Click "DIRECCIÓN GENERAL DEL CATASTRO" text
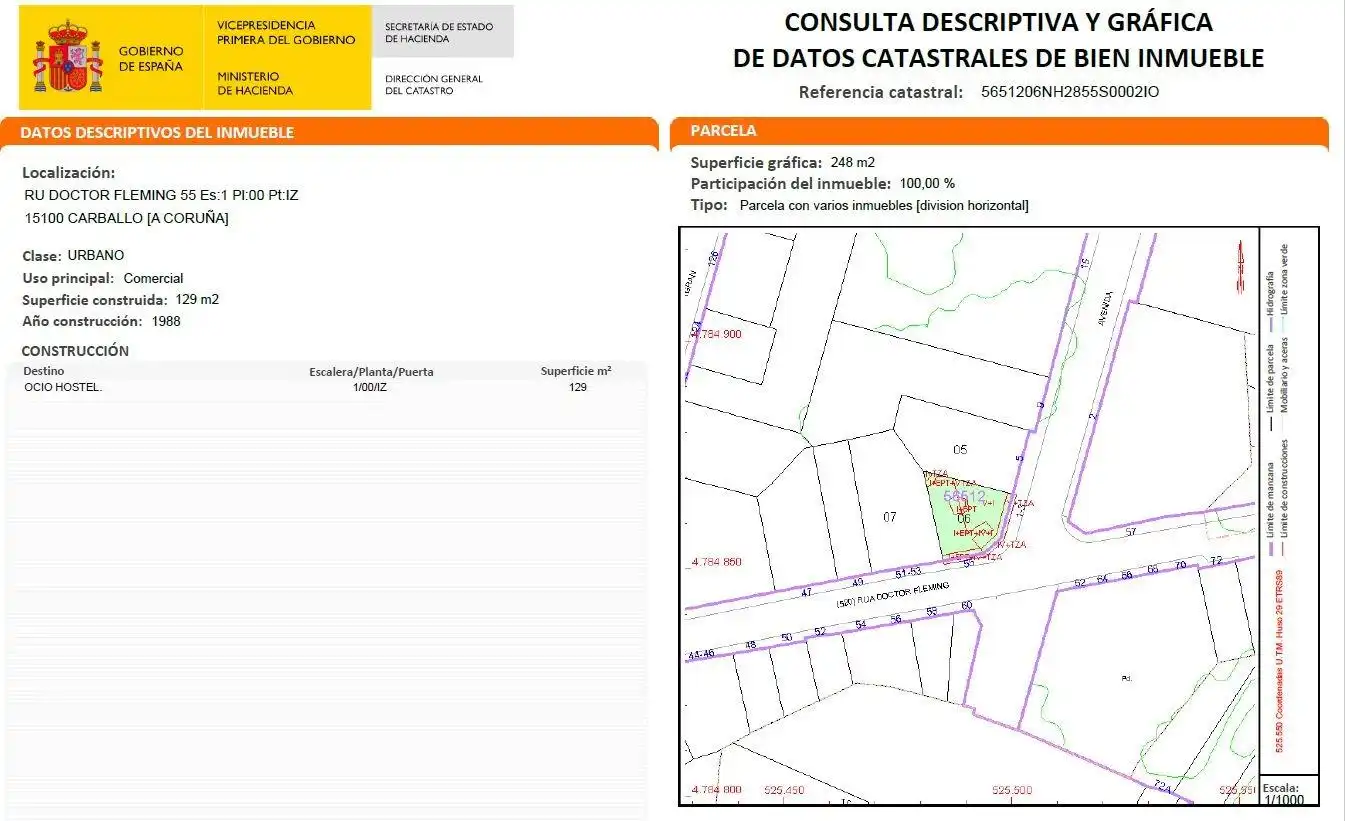The image size is (1345, 821). pyautogui.click(x=434, y=85)
